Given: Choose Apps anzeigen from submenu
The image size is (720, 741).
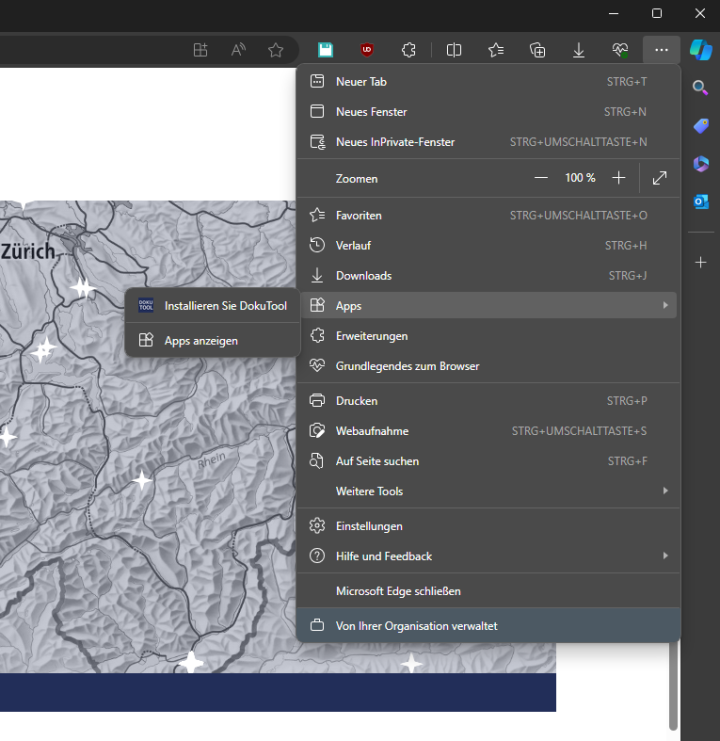Looking at the screenshot, I should point(201,341).
